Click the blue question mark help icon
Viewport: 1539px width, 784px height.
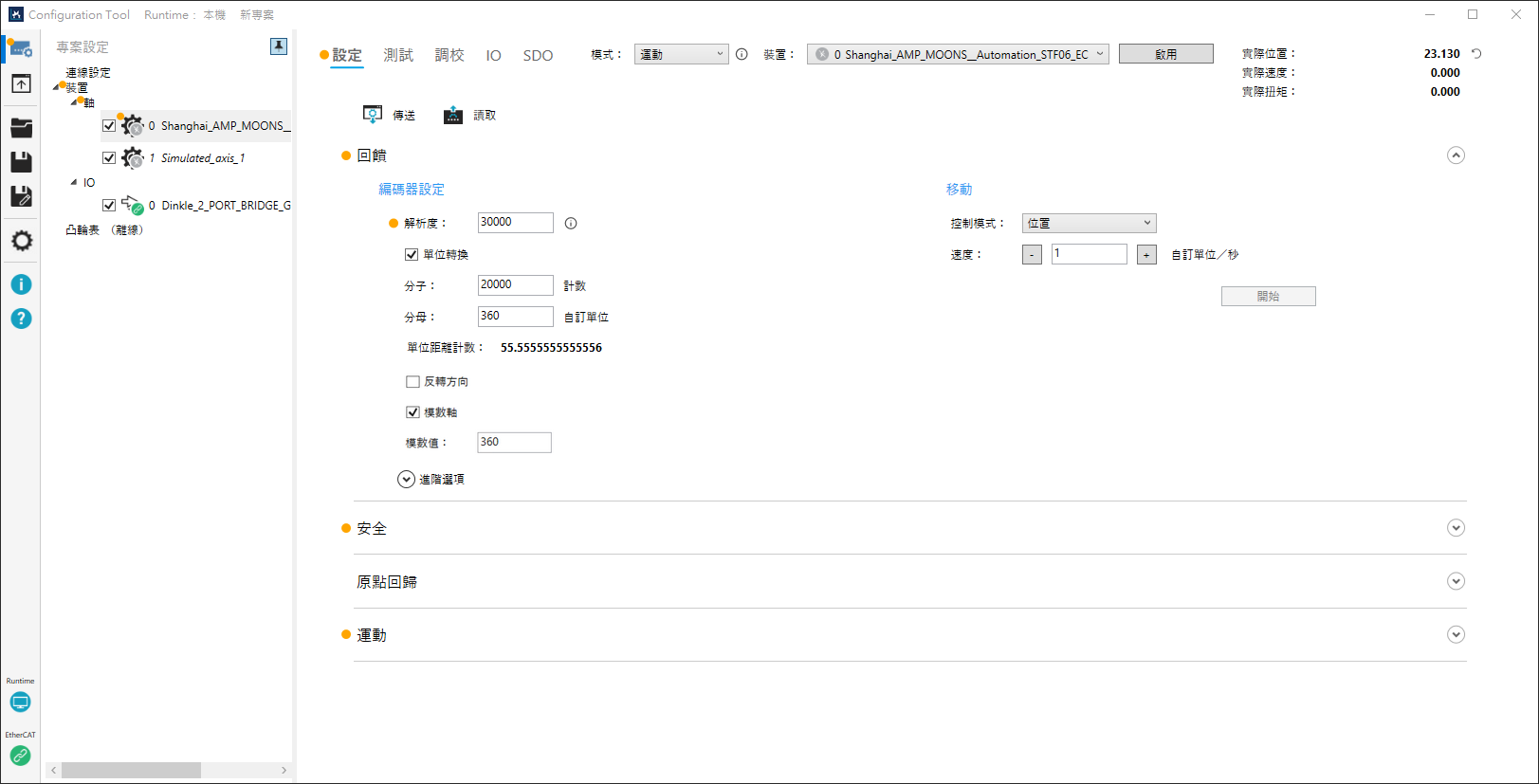(x=21, y=319)
